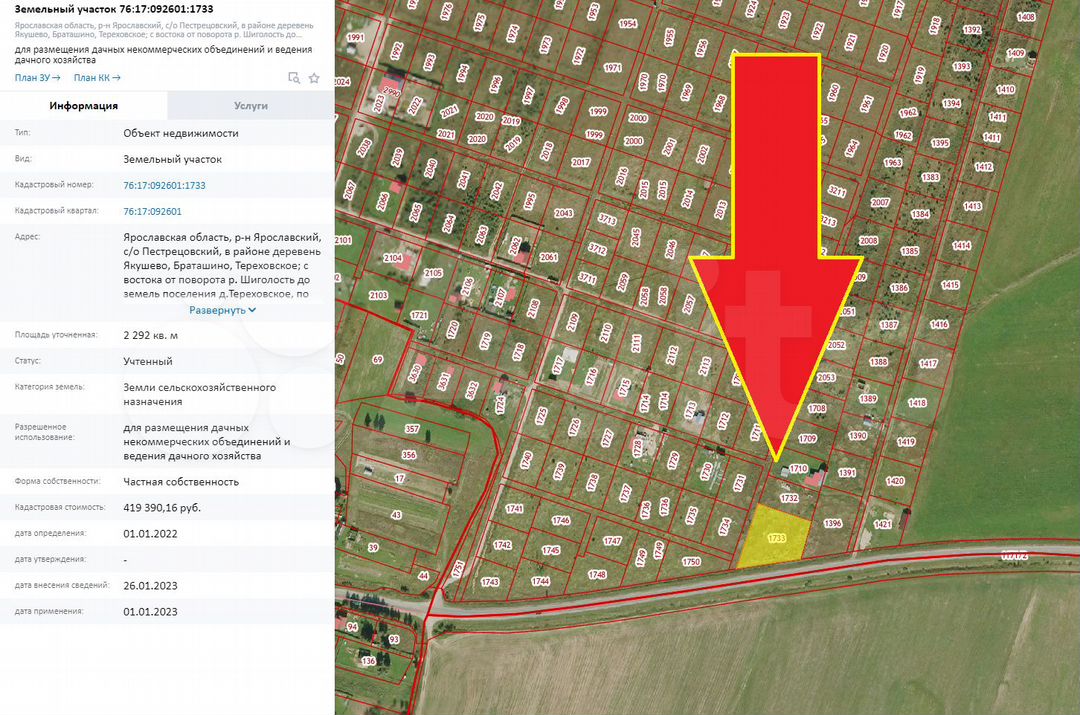Select the highlighted yellow parcel 1733

click(773, 537)
